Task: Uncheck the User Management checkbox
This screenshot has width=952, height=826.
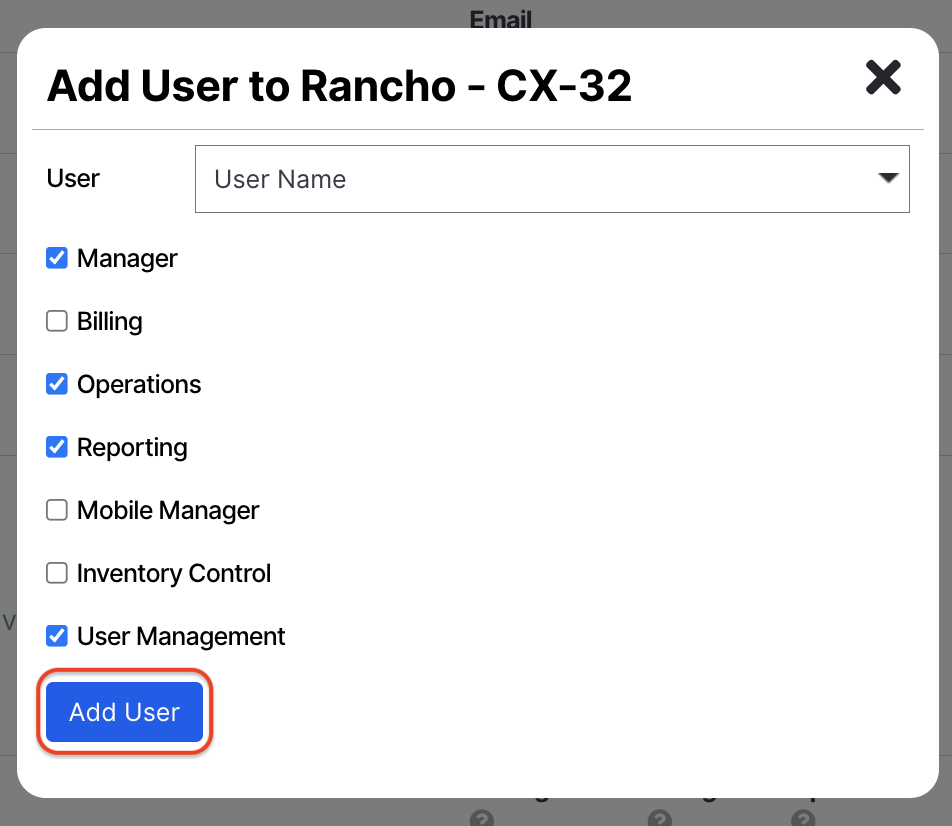Action: (x=57, y=636)
